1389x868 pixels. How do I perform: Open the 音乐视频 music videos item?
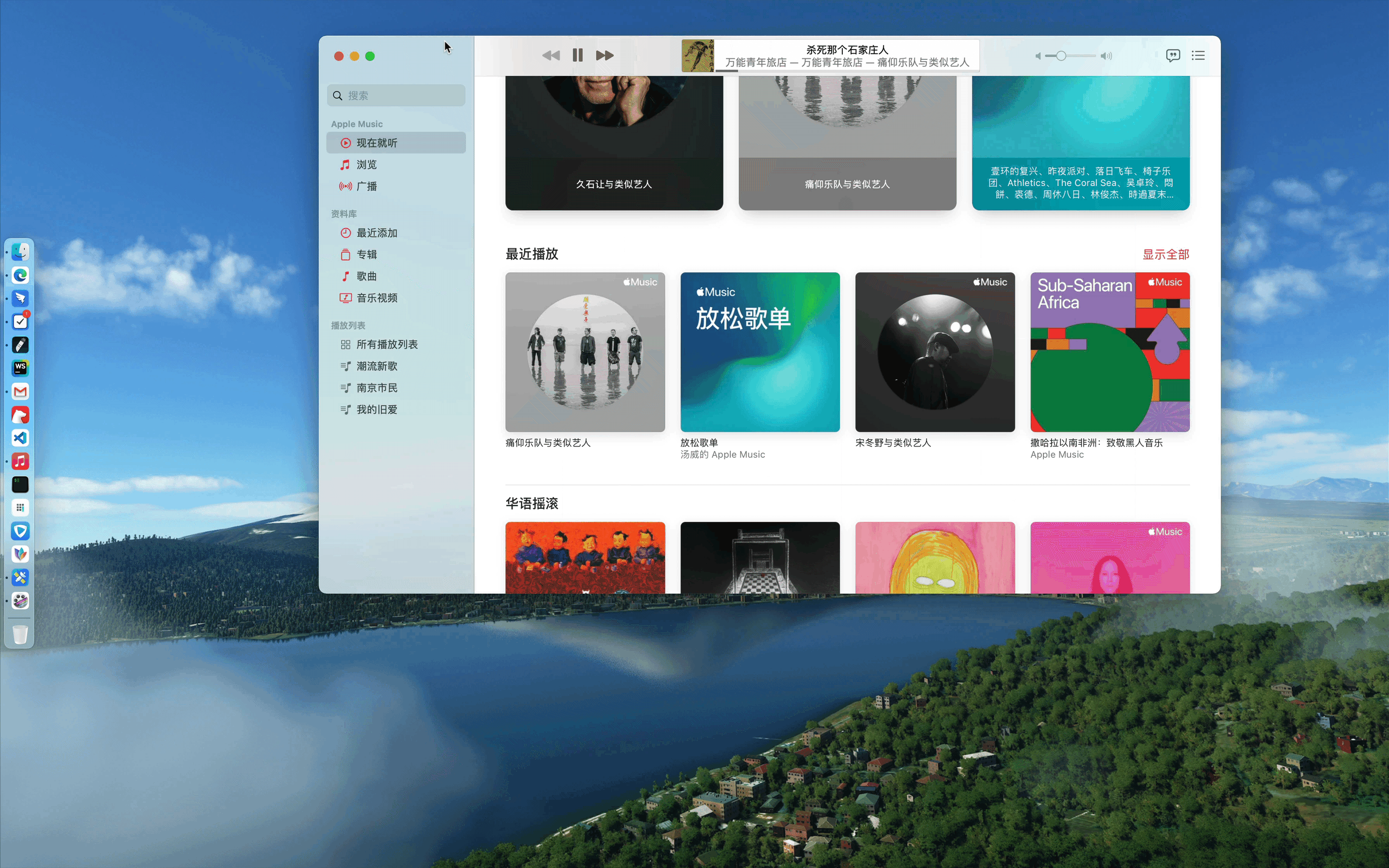coord(377,298)
